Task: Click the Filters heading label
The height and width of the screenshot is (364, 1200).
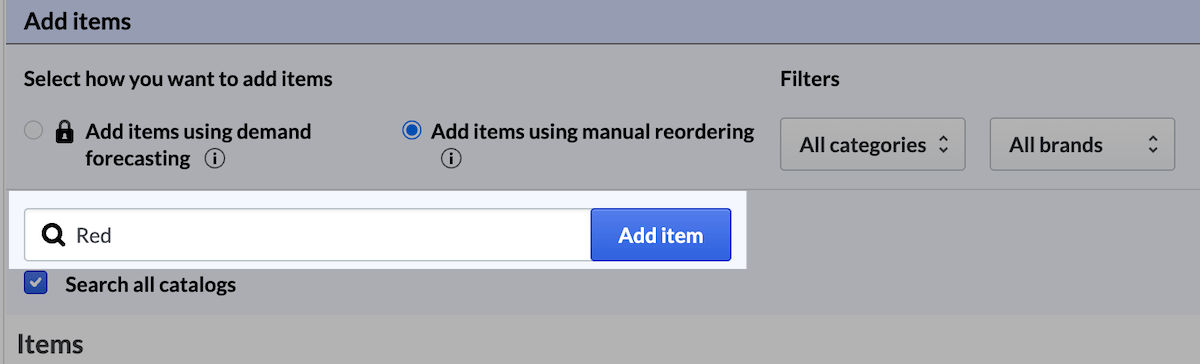Action: click(x=810, y=78)
